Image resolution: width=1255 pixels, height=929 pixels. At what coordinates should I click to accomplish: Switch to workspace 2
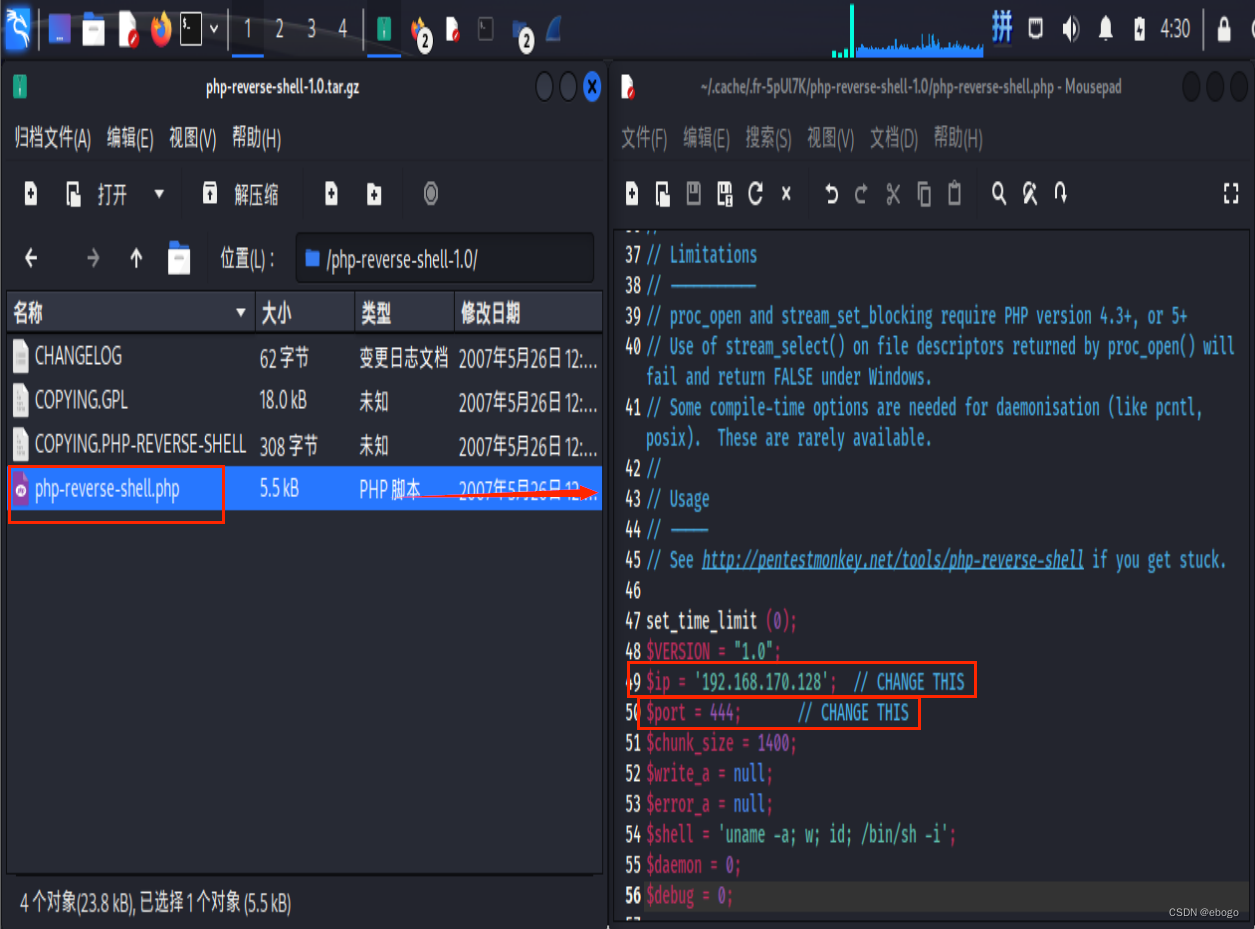(279, 30)
